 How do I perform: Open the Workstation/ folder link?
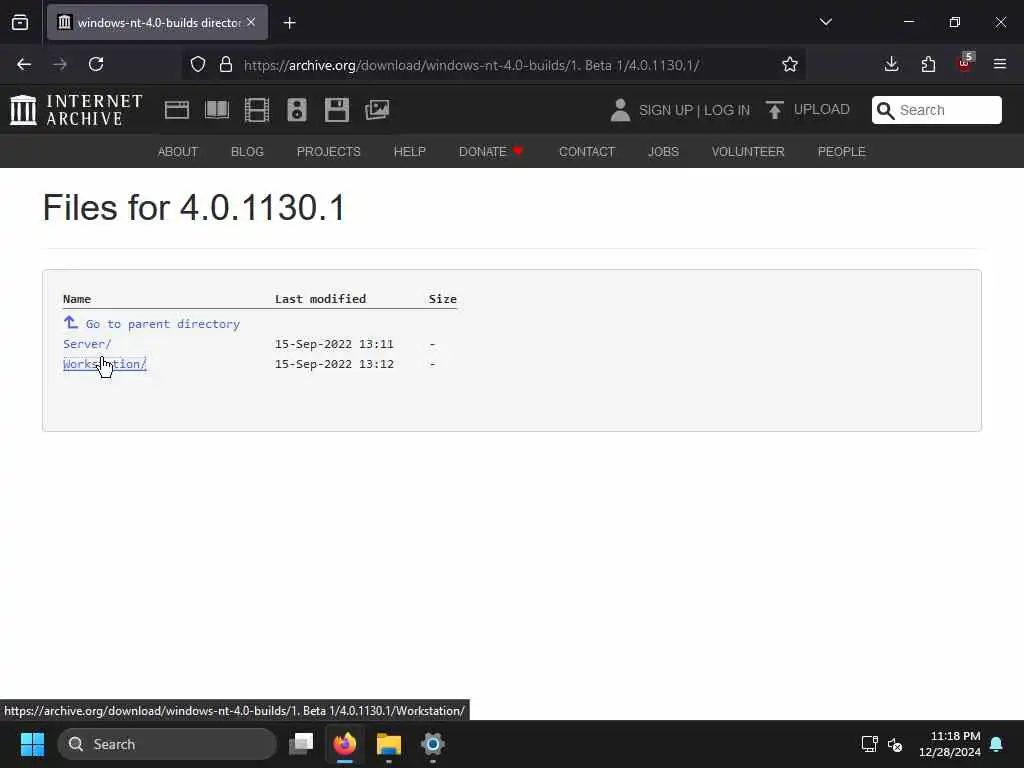(104, 364)
